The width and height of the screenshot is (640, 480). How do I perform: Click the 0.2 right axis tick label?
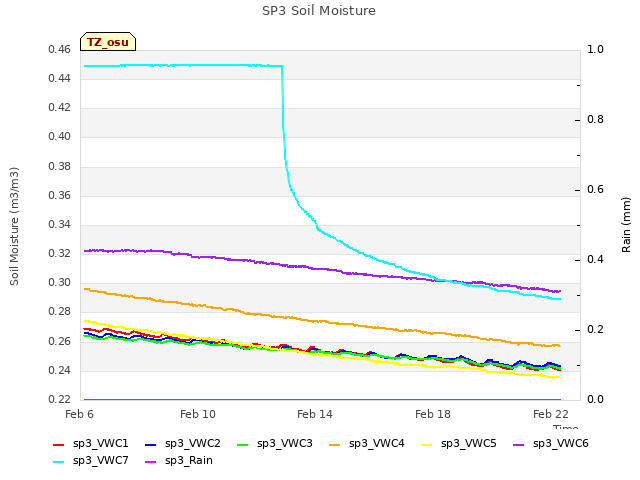pos(595,330)
